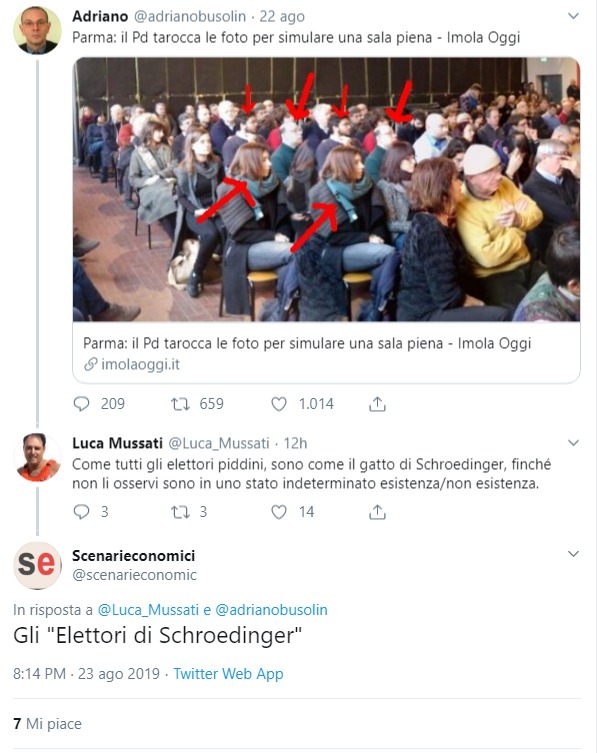Open options chevron on Adriano's tweet
Screen dimensions: 597x753
click(x=573, y=16)
